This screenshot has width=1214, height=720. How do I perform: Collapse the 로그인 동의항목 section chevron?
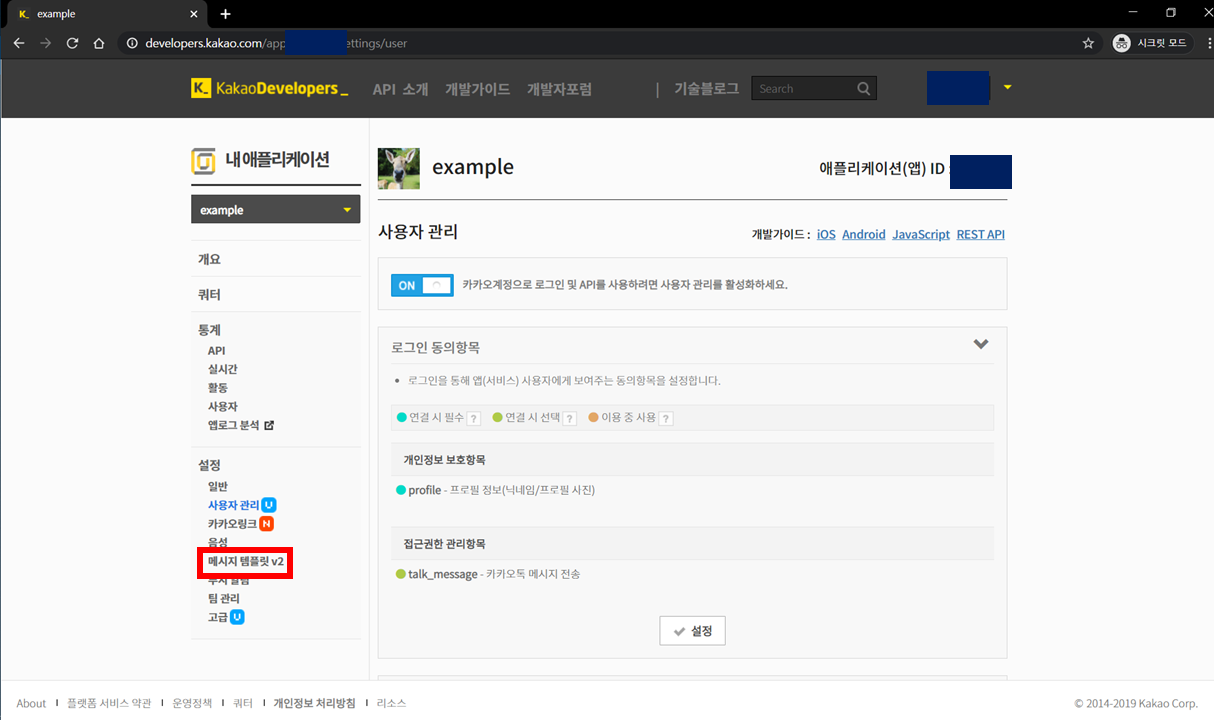(x=981, y=345)
